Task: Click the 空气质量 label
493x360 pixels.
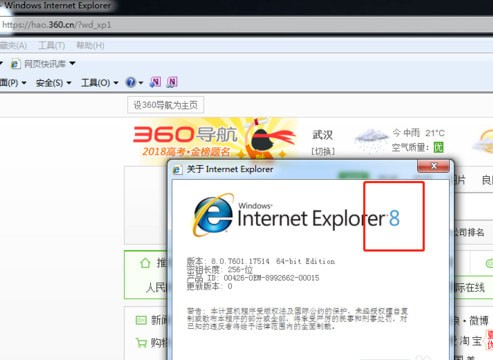Action: tap(410, 147)
